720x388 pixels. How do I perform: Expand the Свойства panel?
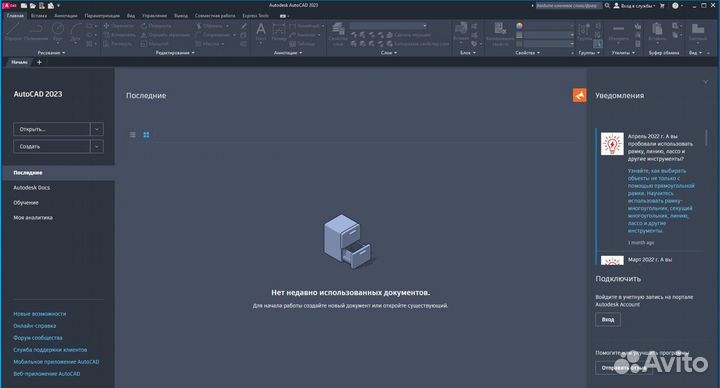(x=527, y=53)
